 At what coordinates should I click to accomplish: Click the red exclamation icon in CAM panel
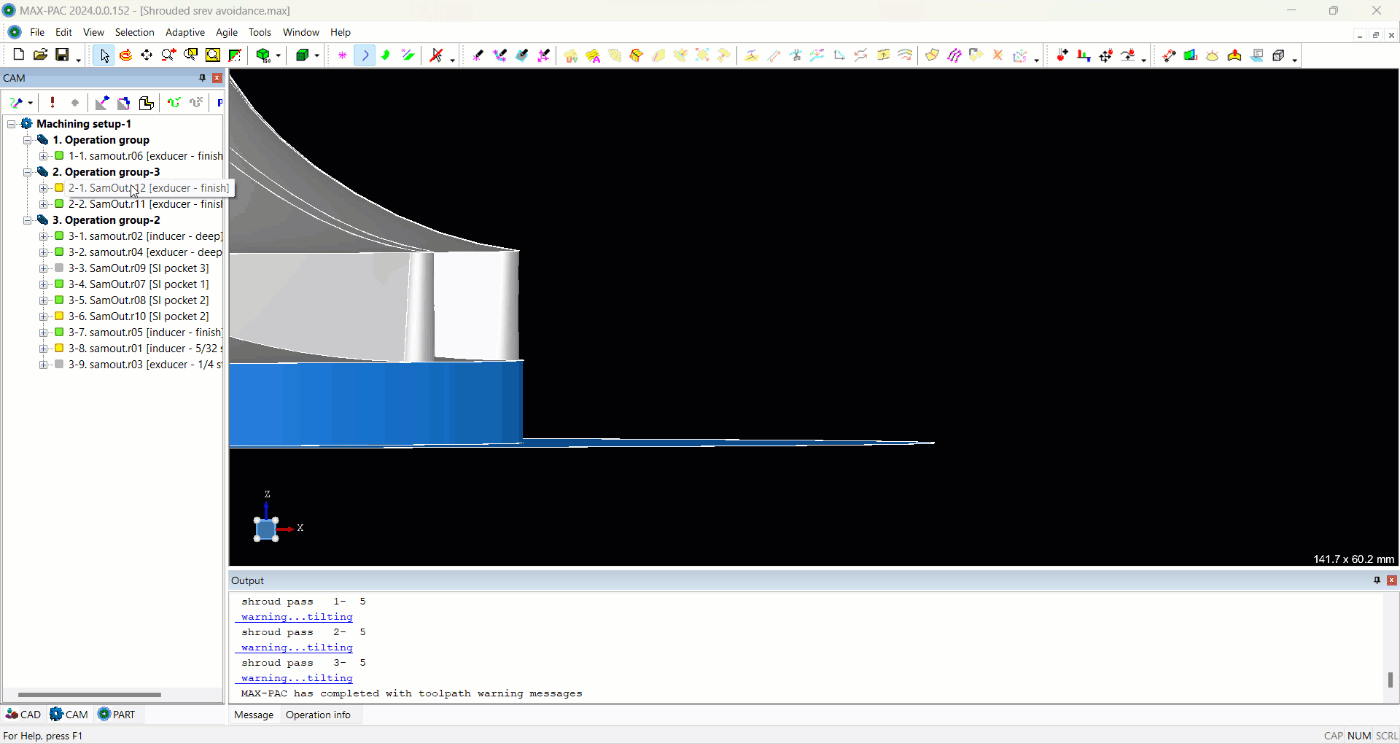point(52,102)
